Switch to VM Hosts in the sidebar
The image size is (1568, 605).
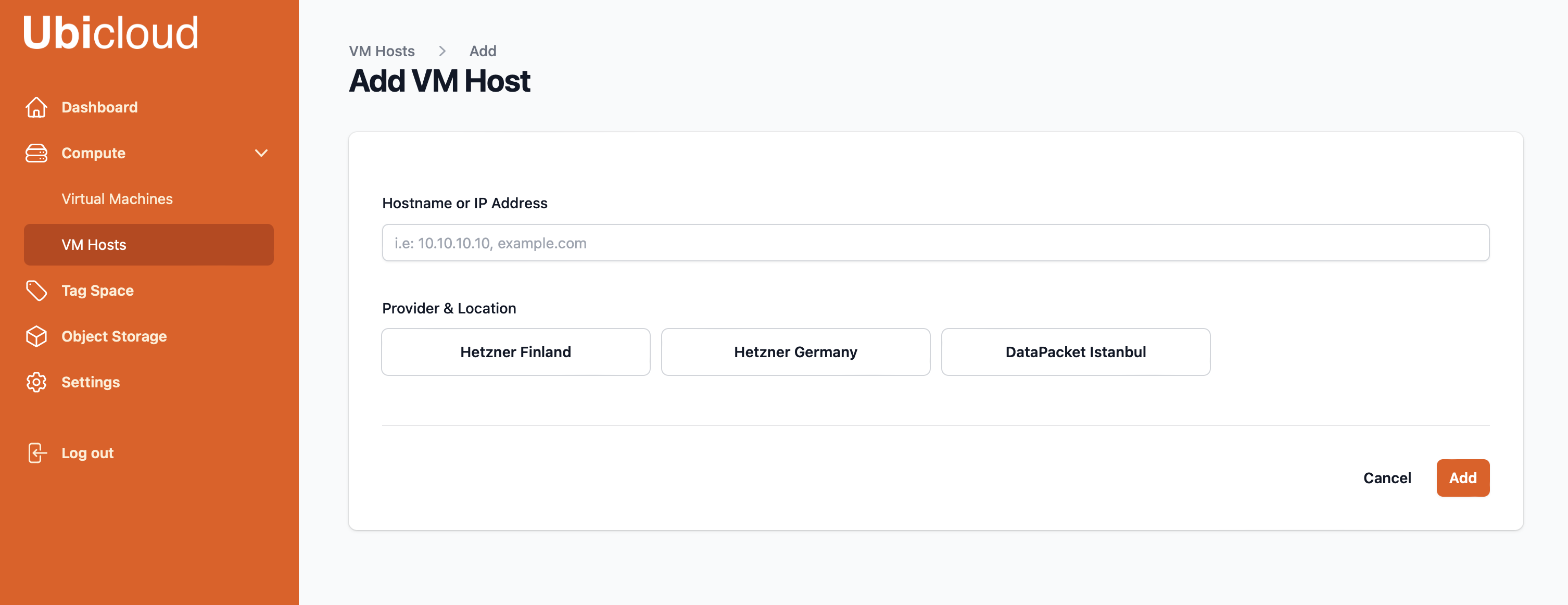[x=93, y=245]
